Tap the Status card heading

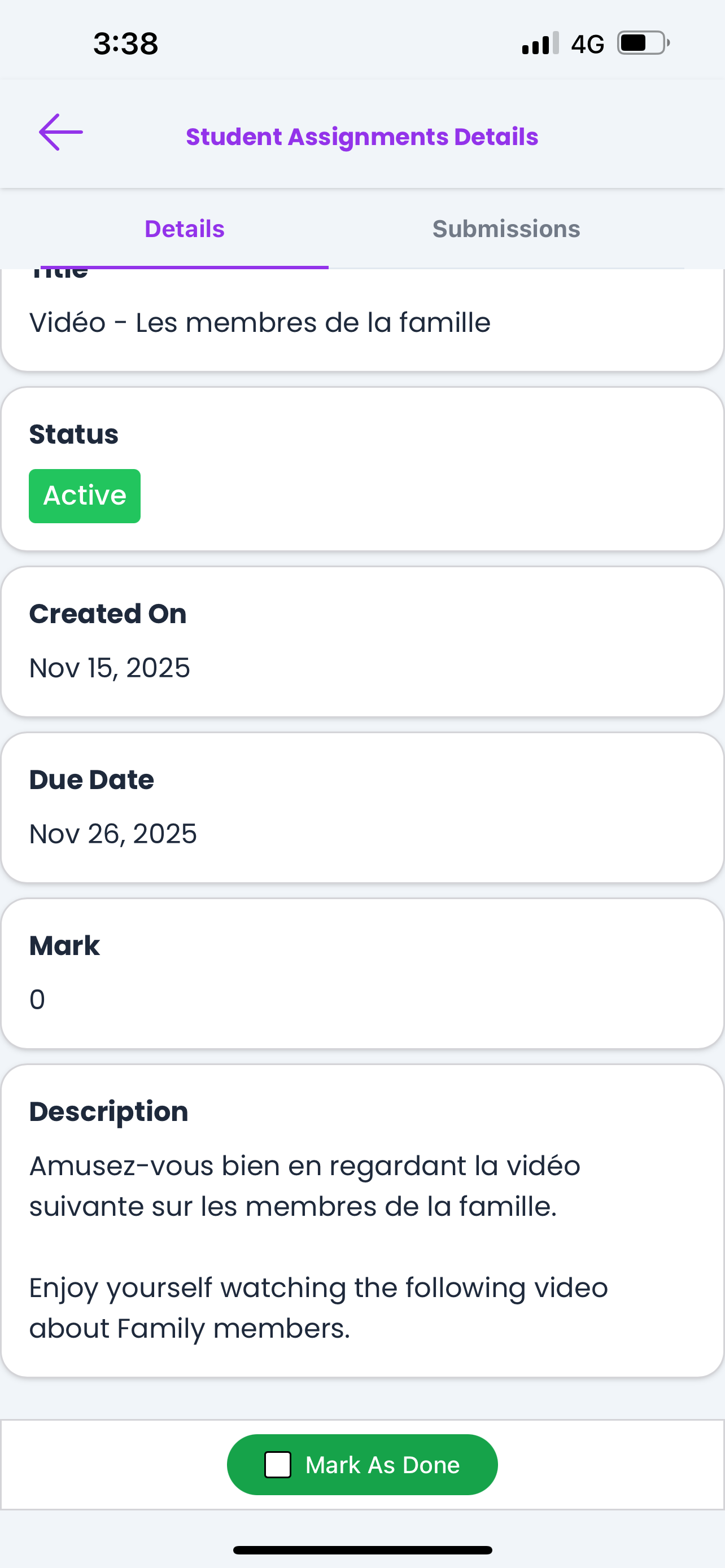(x=73, y=434)
